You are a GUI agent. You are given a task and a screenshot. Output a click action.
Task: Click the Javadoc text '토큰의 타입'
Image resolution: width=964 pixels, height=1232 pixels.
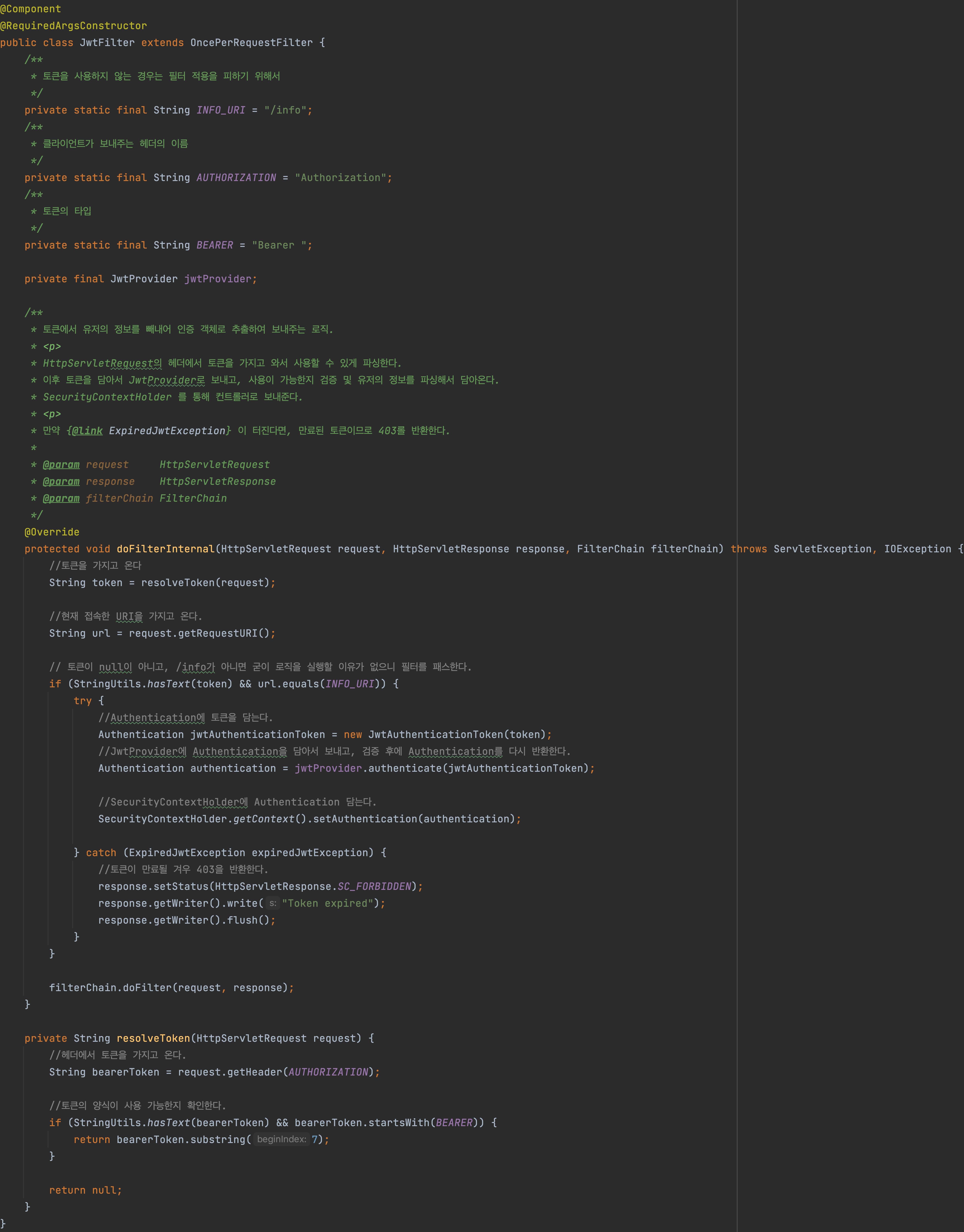pos(67,212)
